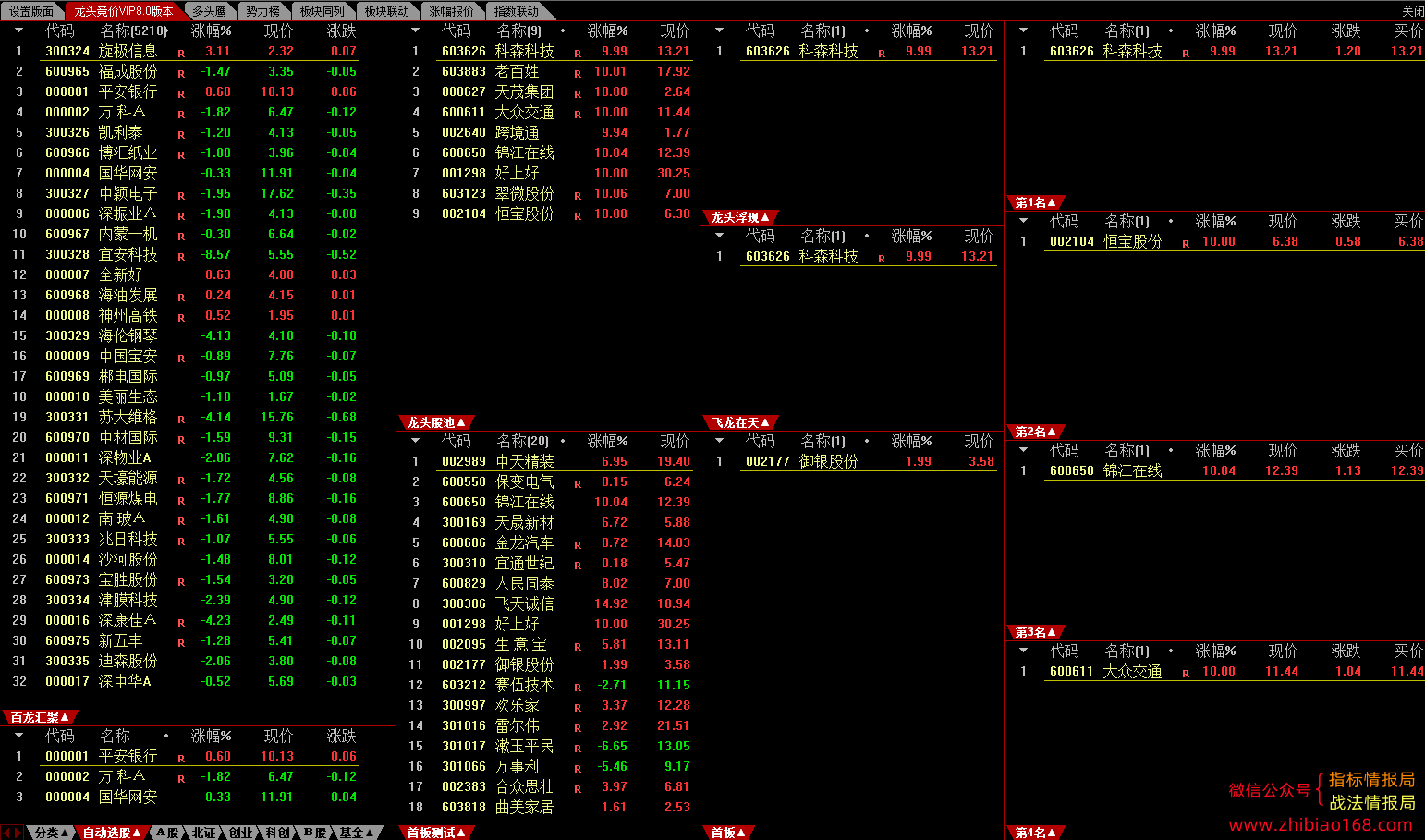Click the R marker beside 福成股份
The height and width of the screenshot is (840, 1425).
pos(181,74)
